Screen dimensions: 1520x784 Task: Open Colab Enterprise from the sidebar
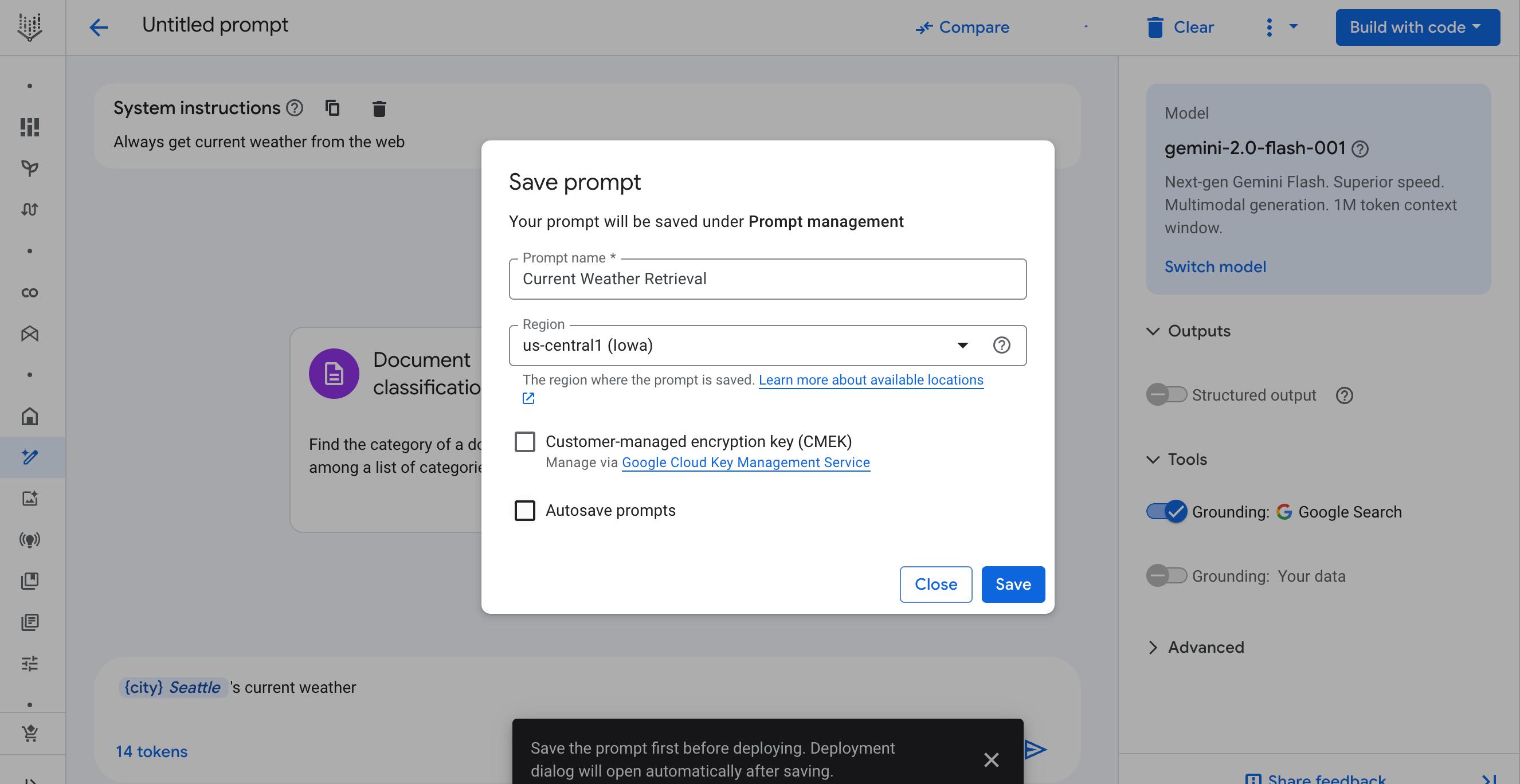coord(29,292)
